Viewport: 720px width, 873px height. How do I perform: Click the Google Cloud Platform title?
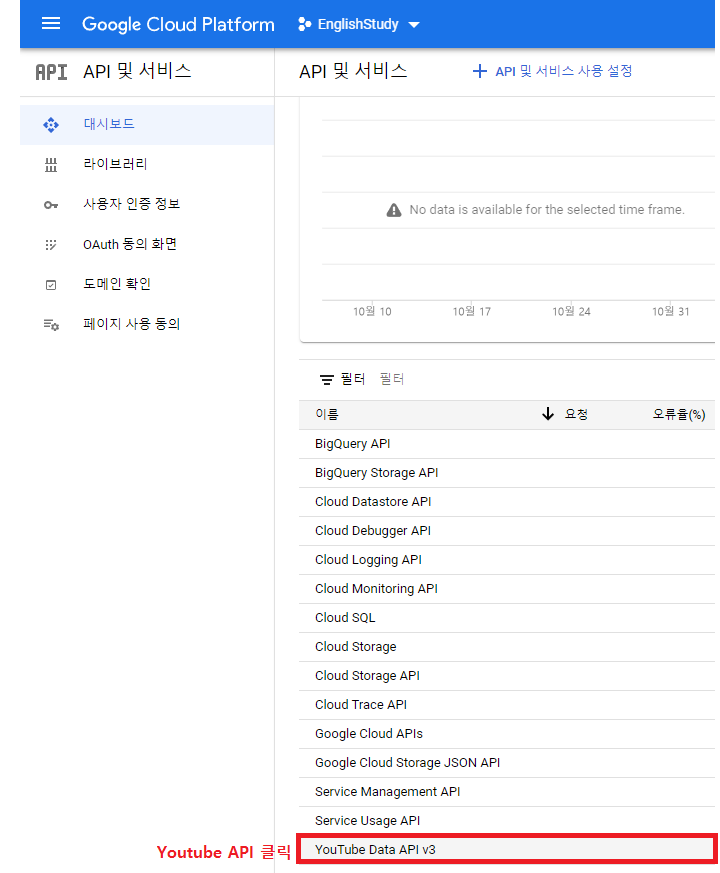pos(178,24)
